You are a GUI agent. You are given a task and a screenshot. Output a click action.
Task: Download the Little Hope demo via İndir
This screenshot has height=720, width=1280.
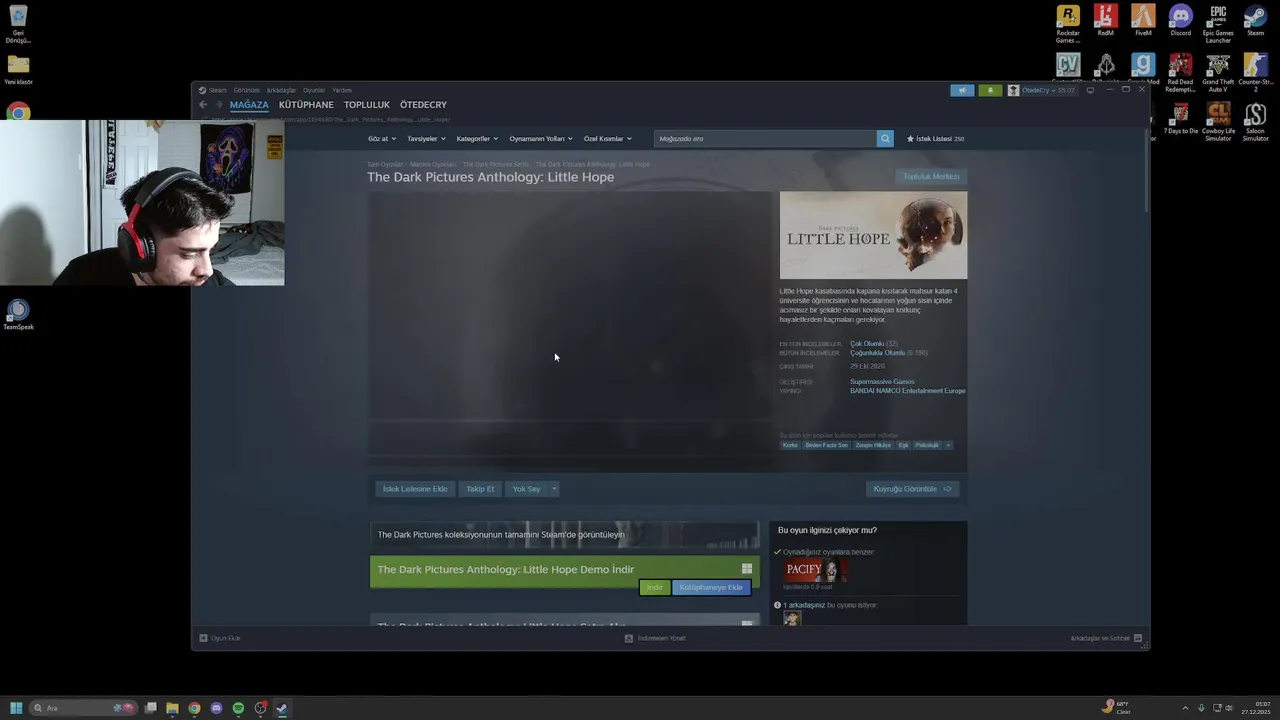click(654, 588)
